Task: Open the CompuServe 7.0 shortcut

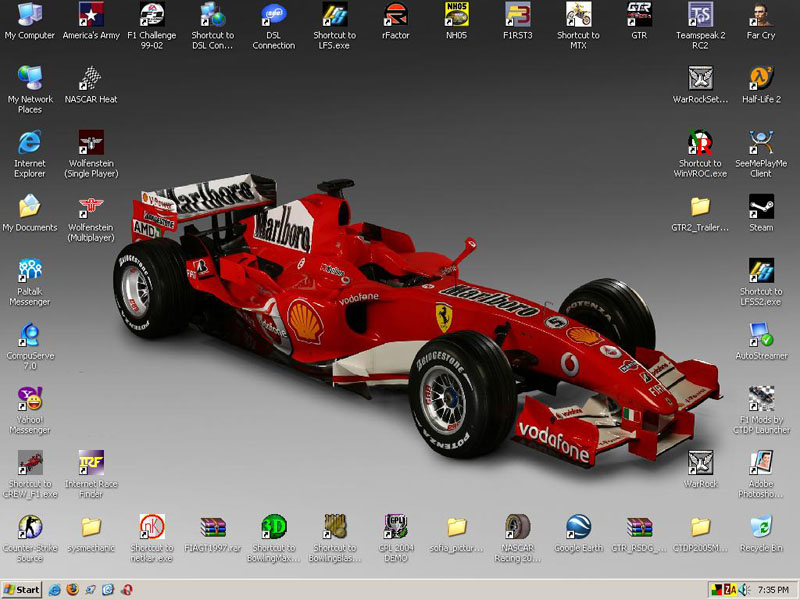Action: (x=30, y=346)
